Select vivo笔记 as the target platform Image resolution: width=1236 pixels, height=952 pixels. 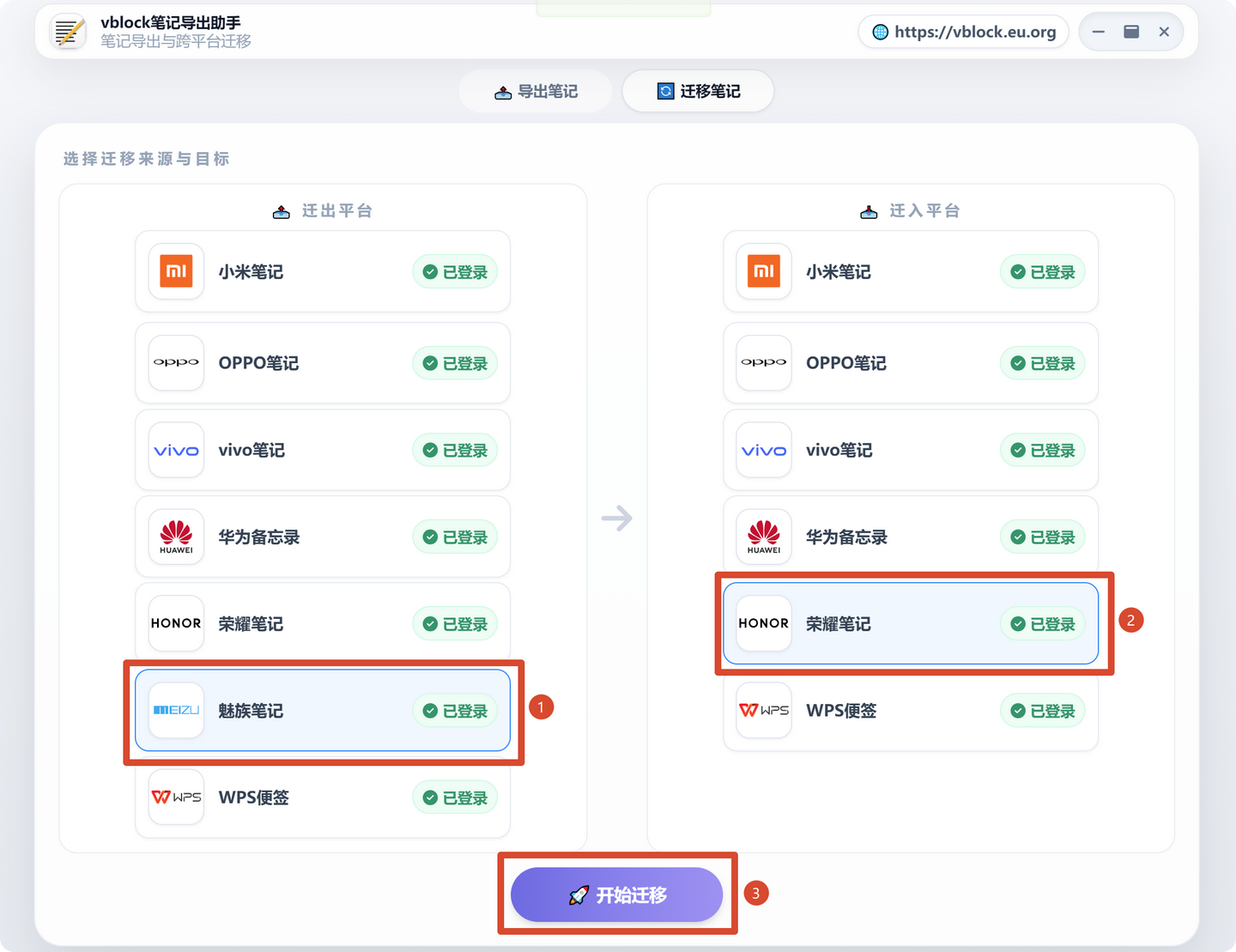(x=911, y=451)
